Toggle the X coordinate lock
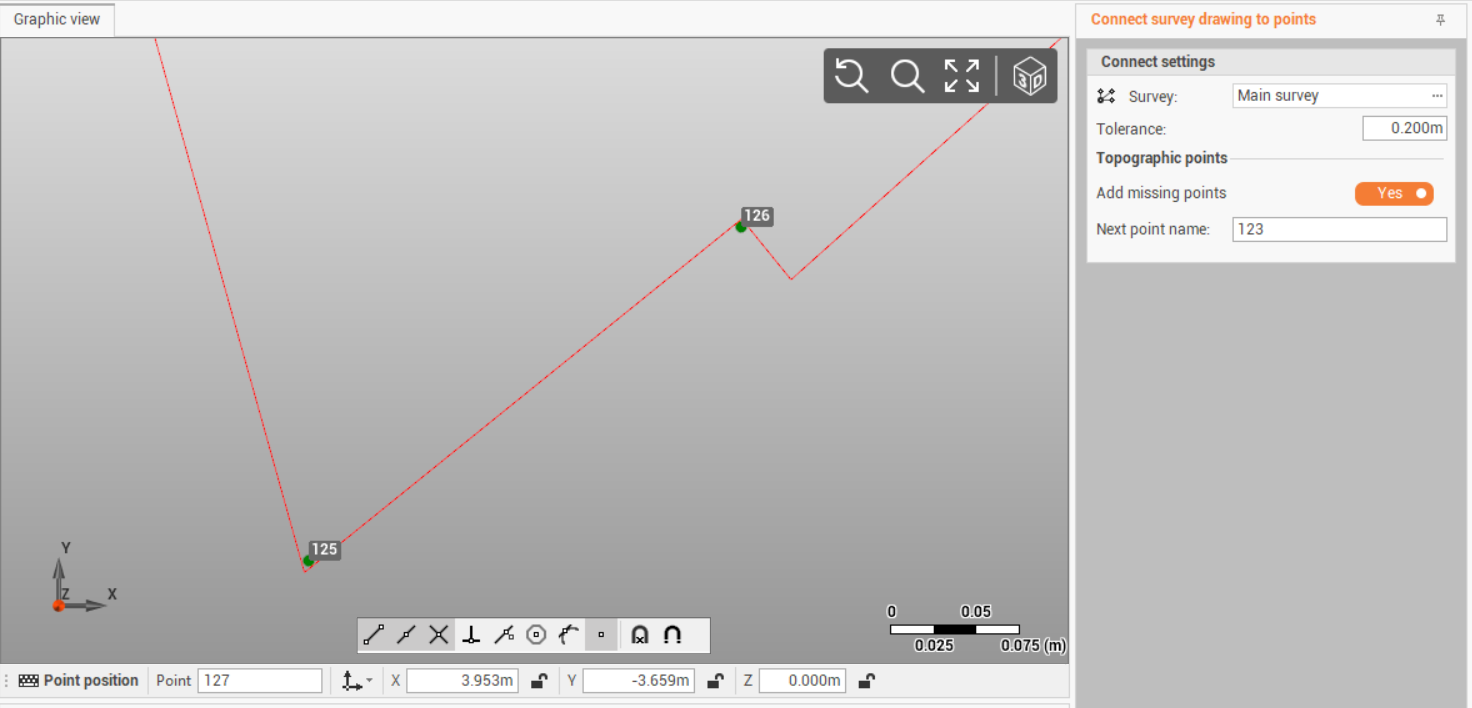The image size is (1472, 708). (x=538, y=681)
